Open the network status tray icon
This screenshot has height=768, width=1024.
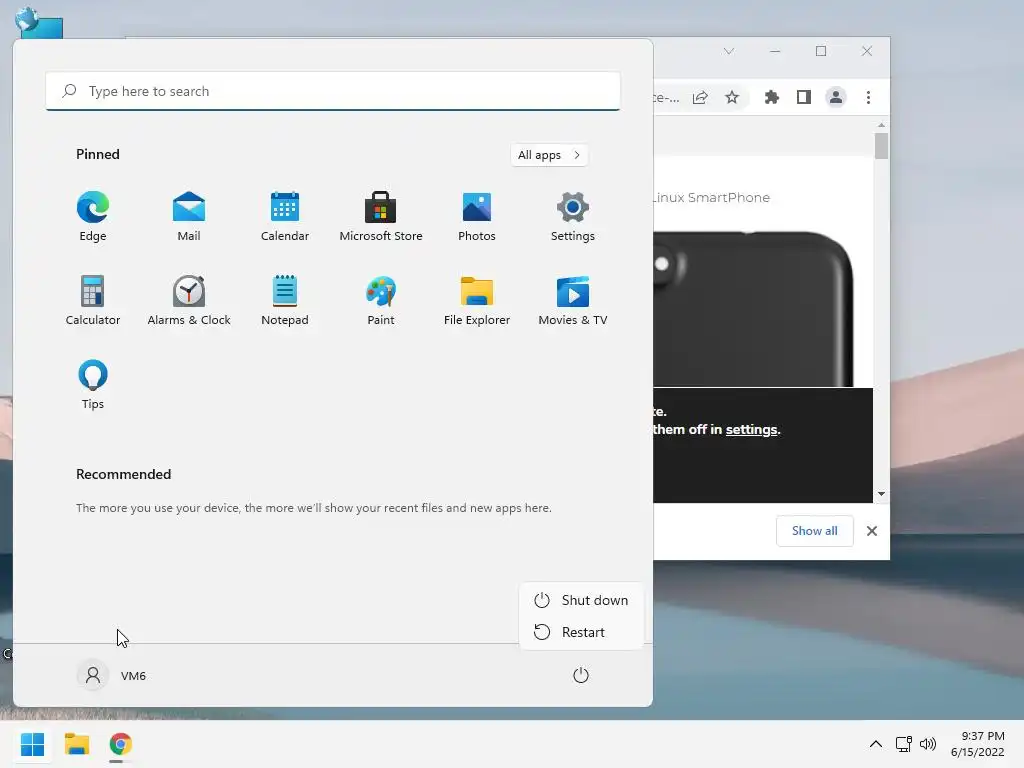point(904,744)
